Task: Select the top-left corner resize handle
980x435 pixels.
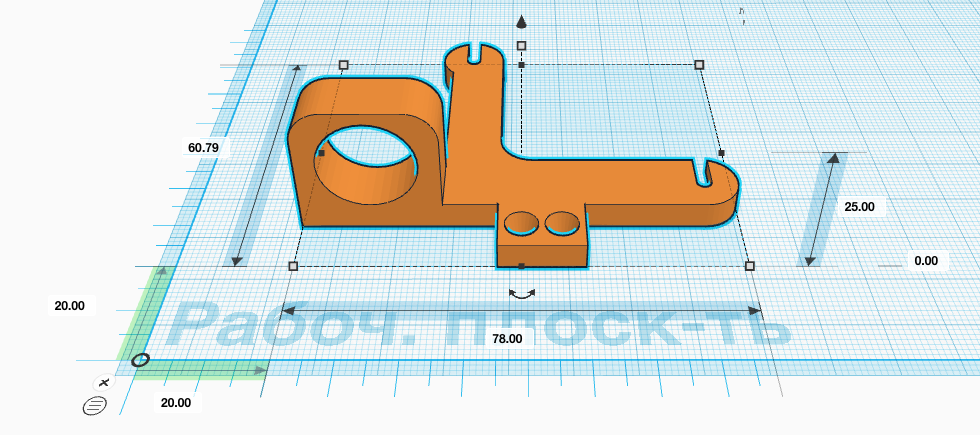Action: [343, 64]
